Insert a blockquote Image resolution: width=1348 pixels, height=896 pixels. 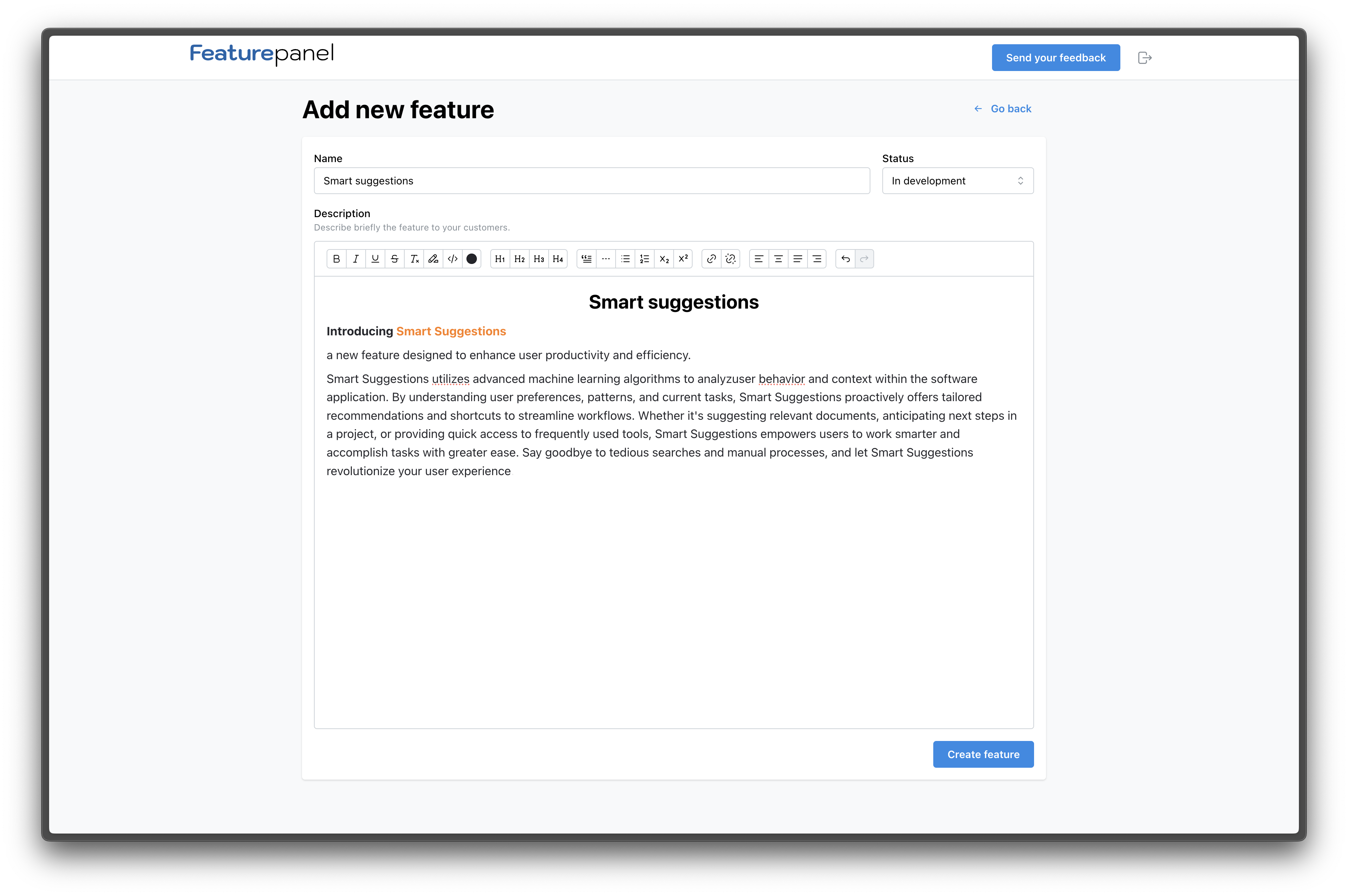coord(587,259)
